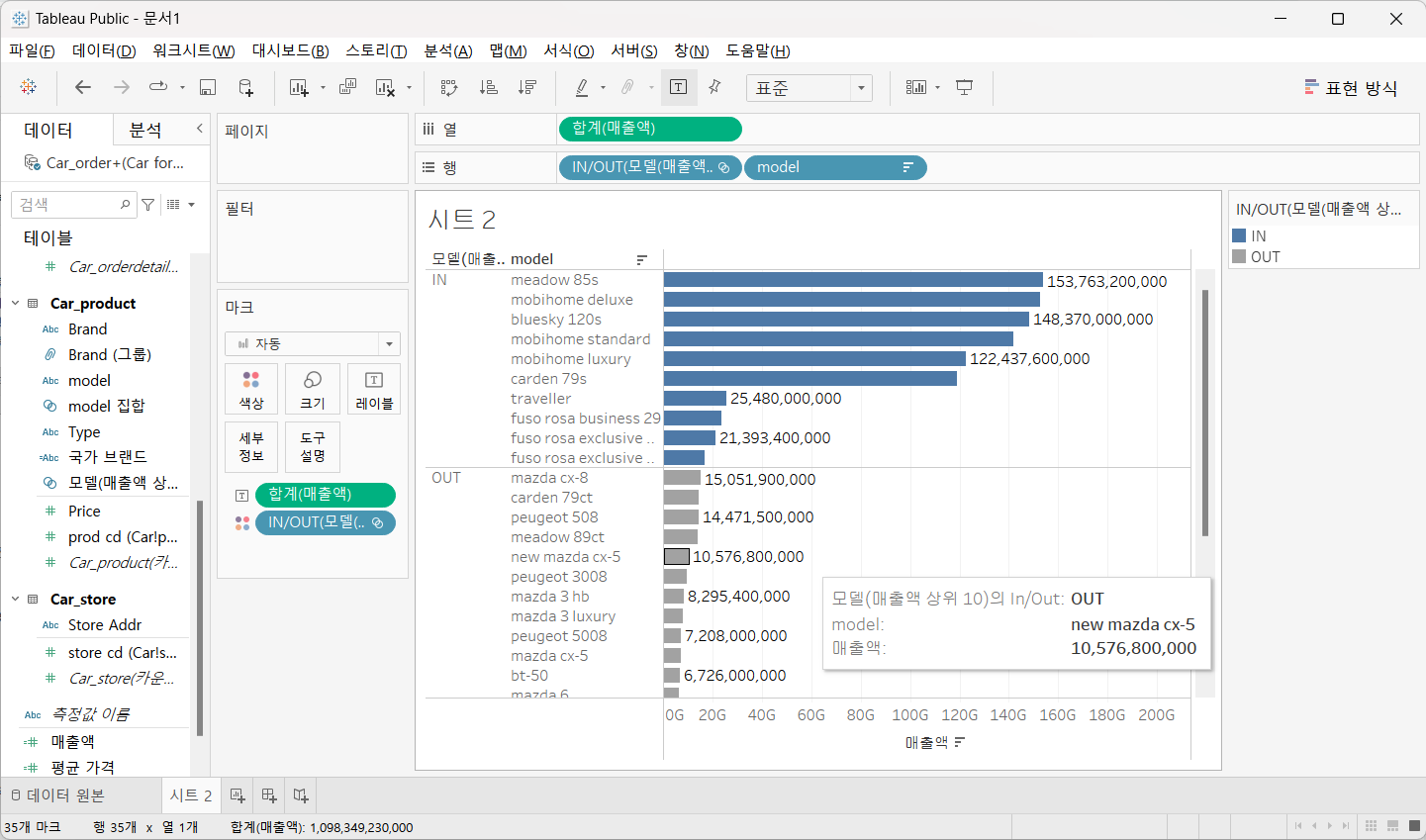The height and width of the screenshot is (840, 1426).
Task: Open the 표준 fit dropdown
Action: pos(809,88)
